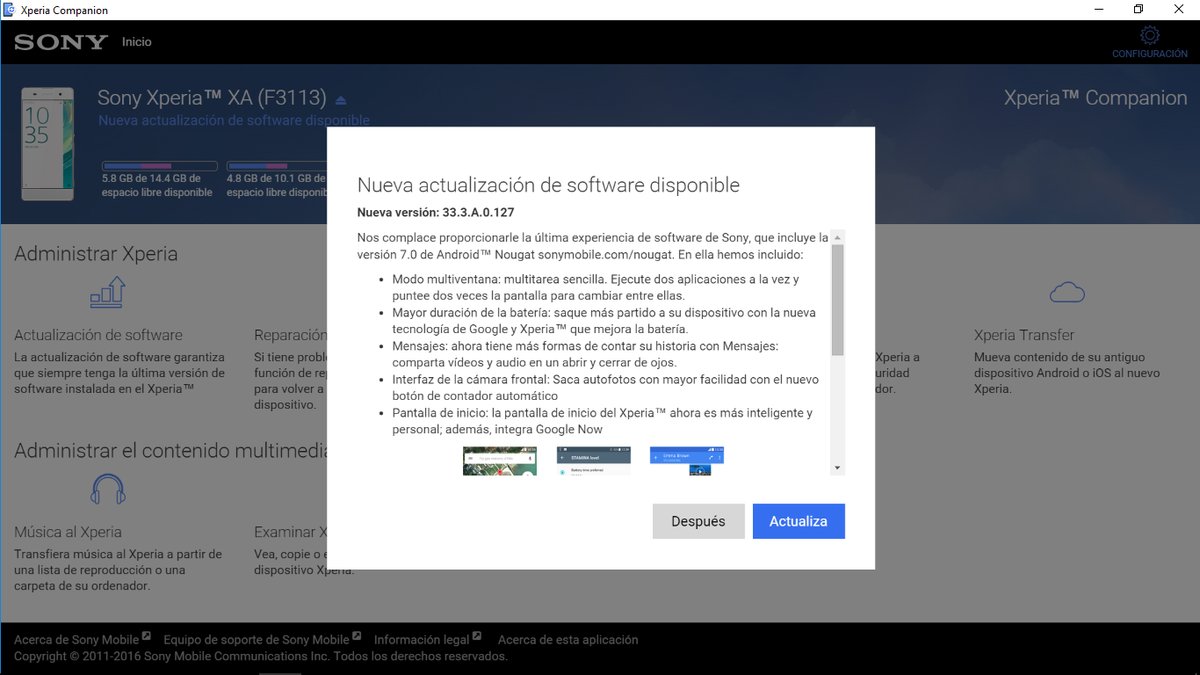Screen dimensions: 1200x675
Task: Click the 'Actualización de software' heading text
Action: tap(98, 335)
